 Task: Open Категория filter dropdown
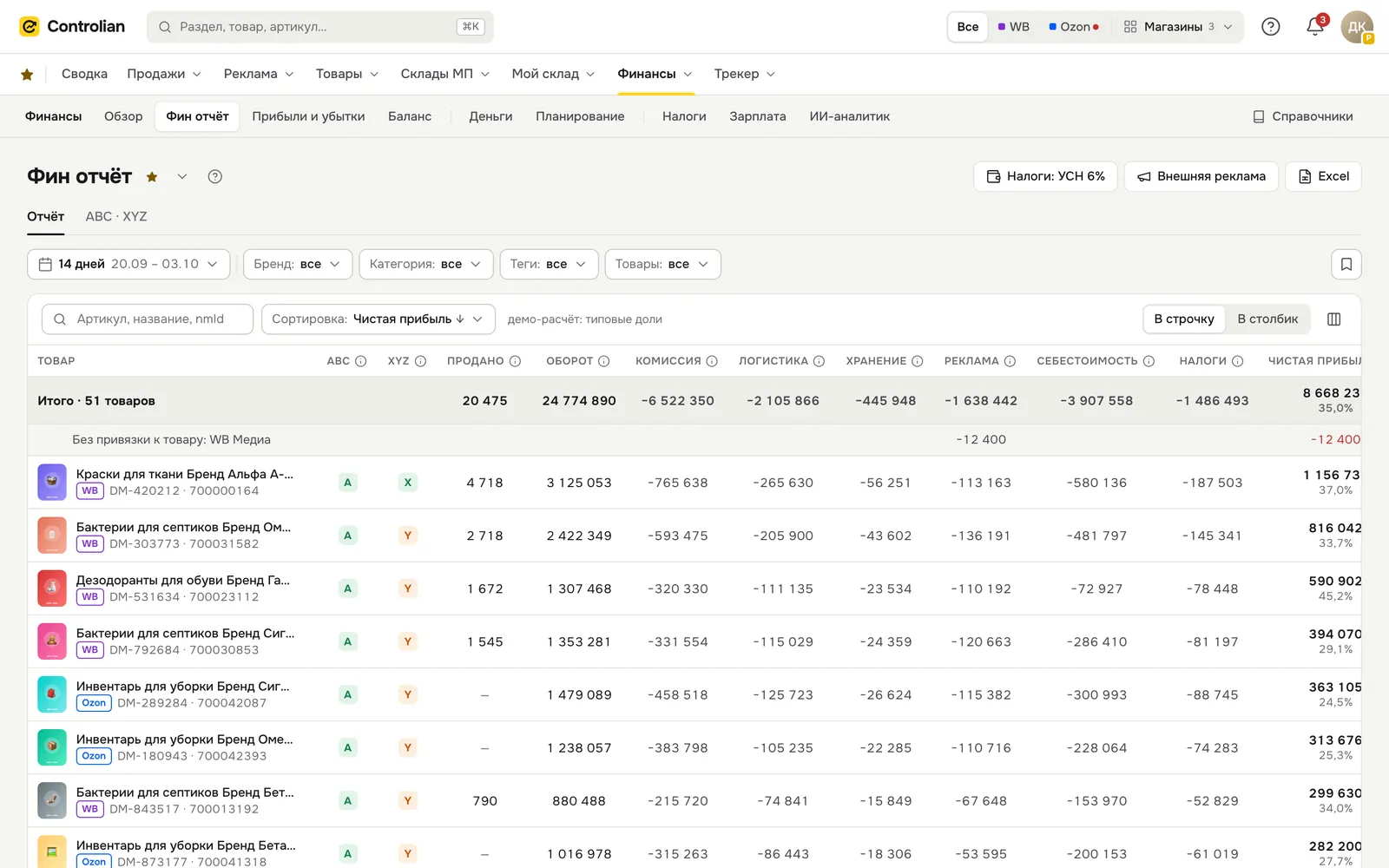point(426,264)
